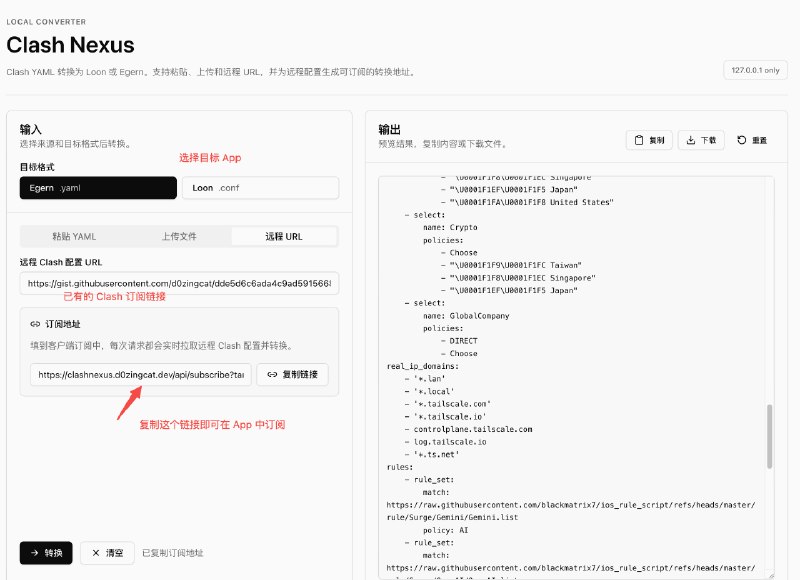The width and height of the screenshot is (800, 580).
Task: Click the 已复制订阅地址 status text
Action: click(172, 553)
